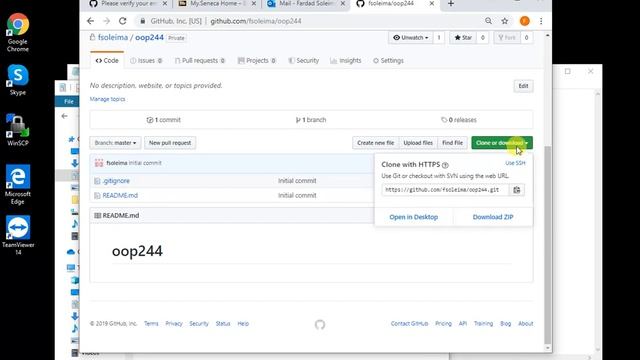Screen dimensions: 640x360
Task: Click the Edit description button
Action: (523, 86)
